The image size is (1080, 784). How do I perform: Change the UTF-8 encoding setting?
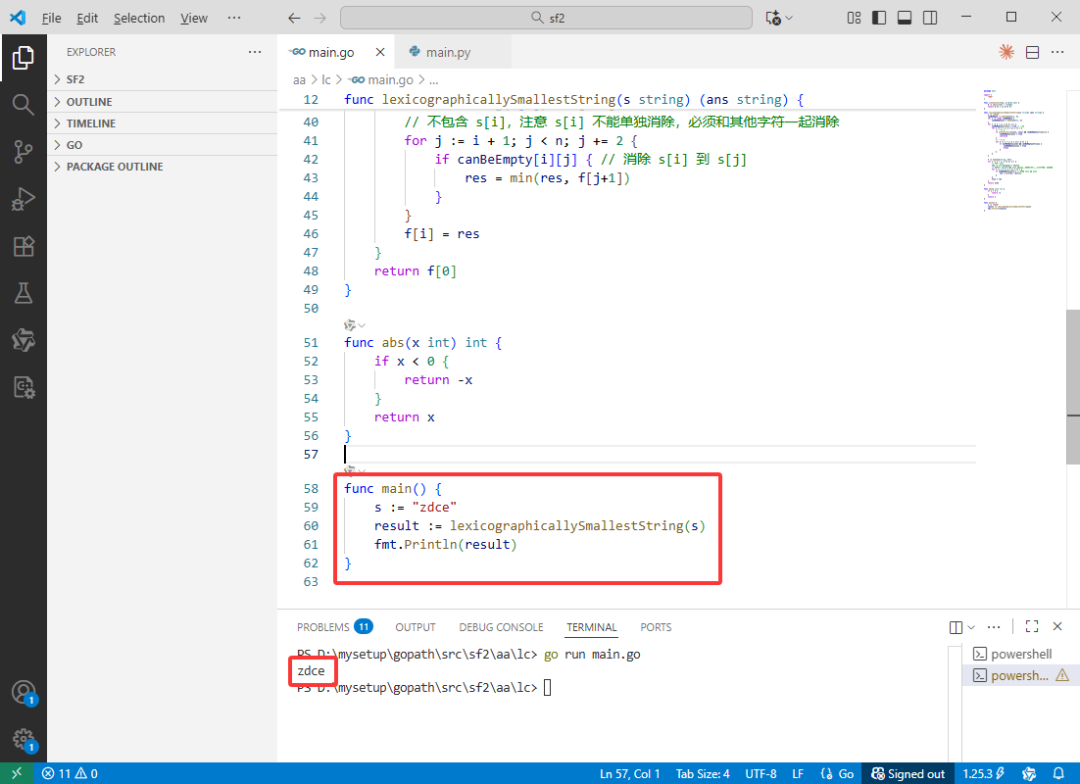[x=760, y=774]
